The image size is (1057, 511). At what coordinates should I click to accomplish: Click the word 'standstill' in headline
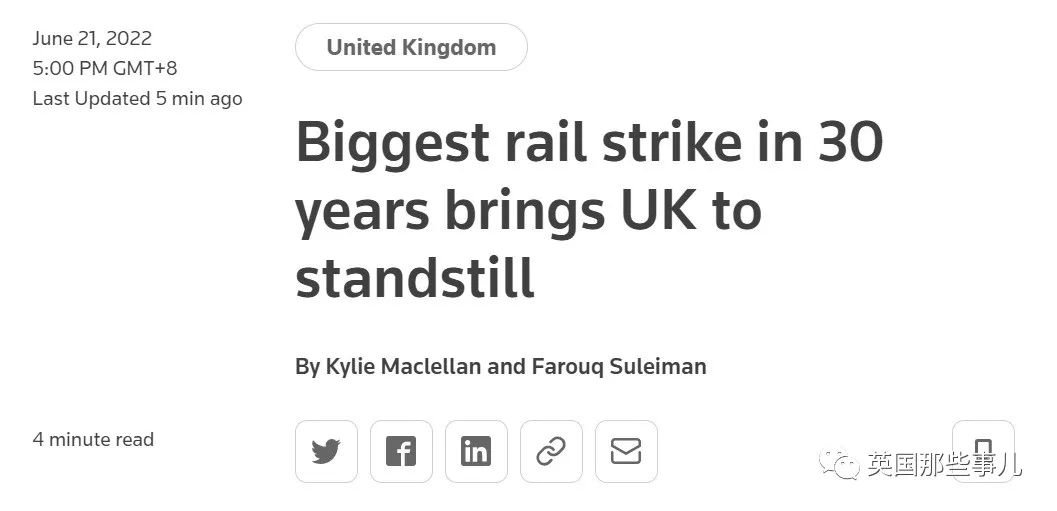[x=415, y=278]
